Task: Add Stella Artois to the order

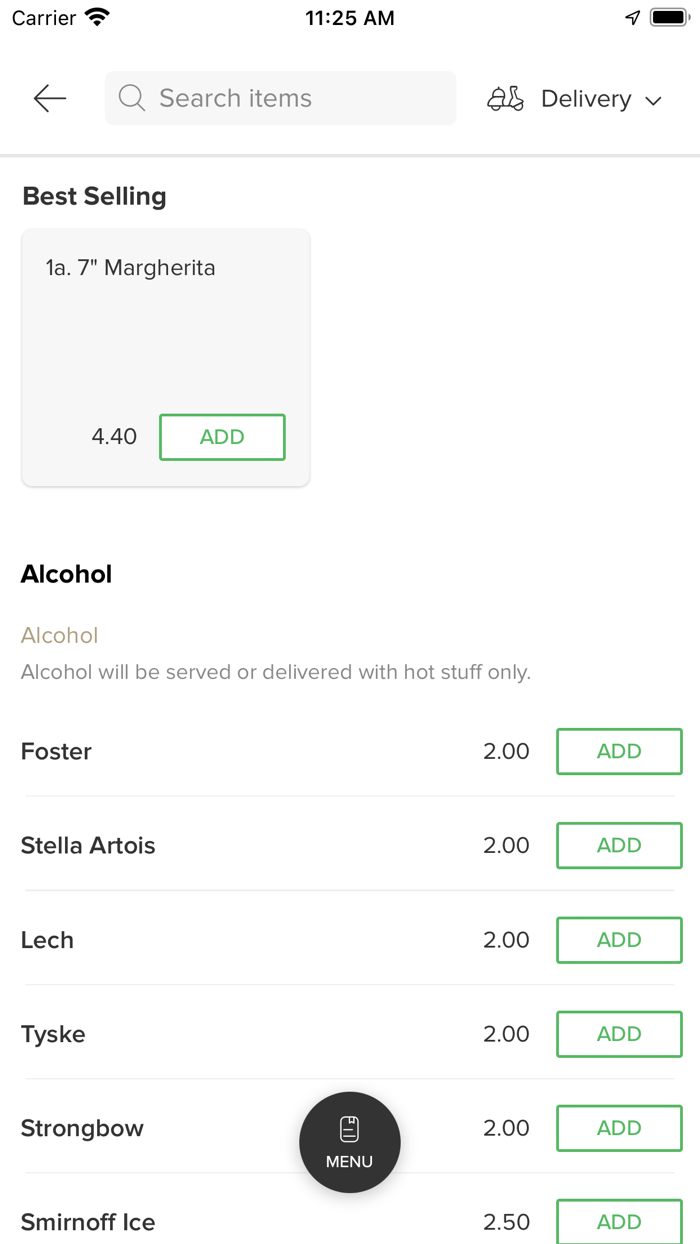Action: pos(619,845)
